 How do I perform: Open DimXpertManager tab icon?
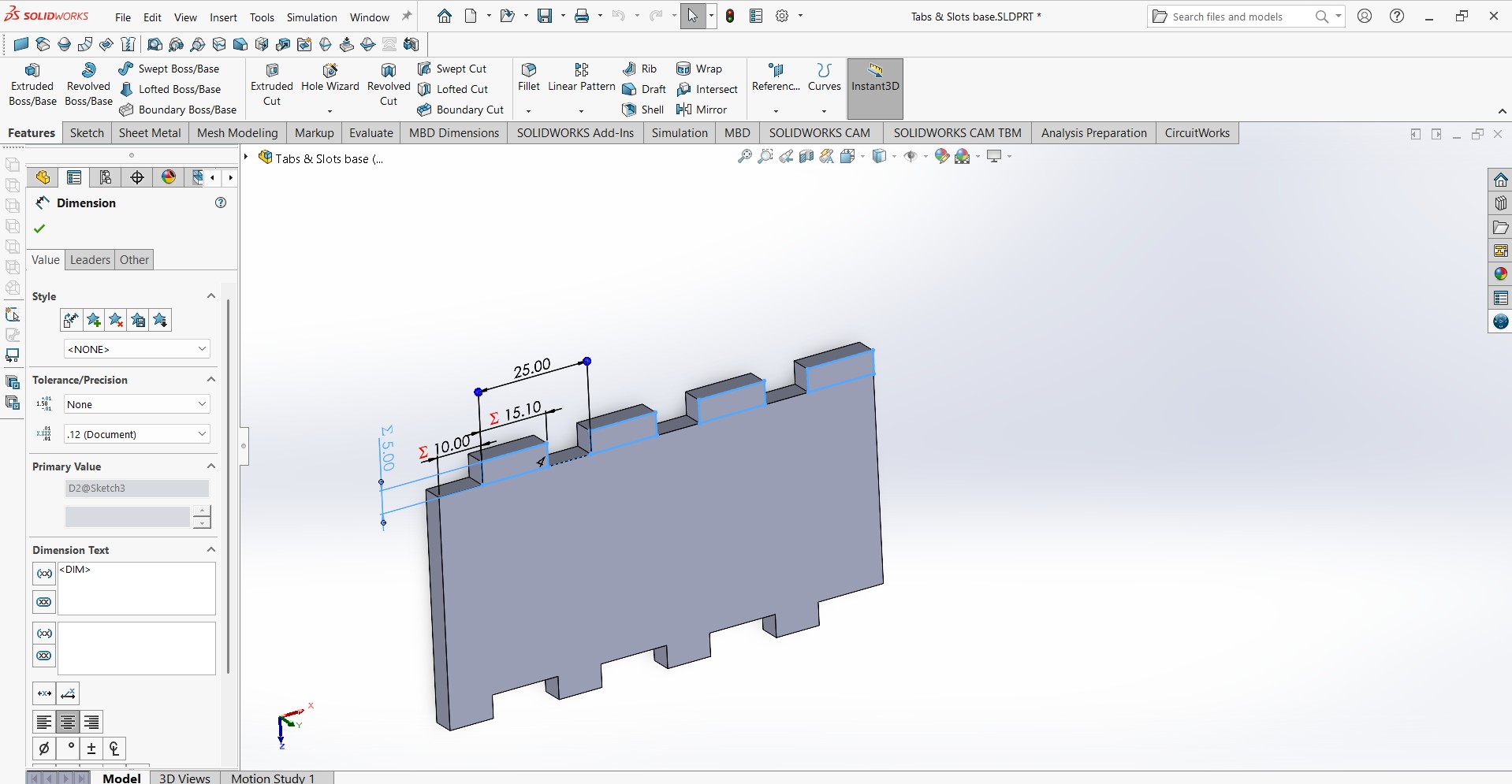(x=137, y=177)
